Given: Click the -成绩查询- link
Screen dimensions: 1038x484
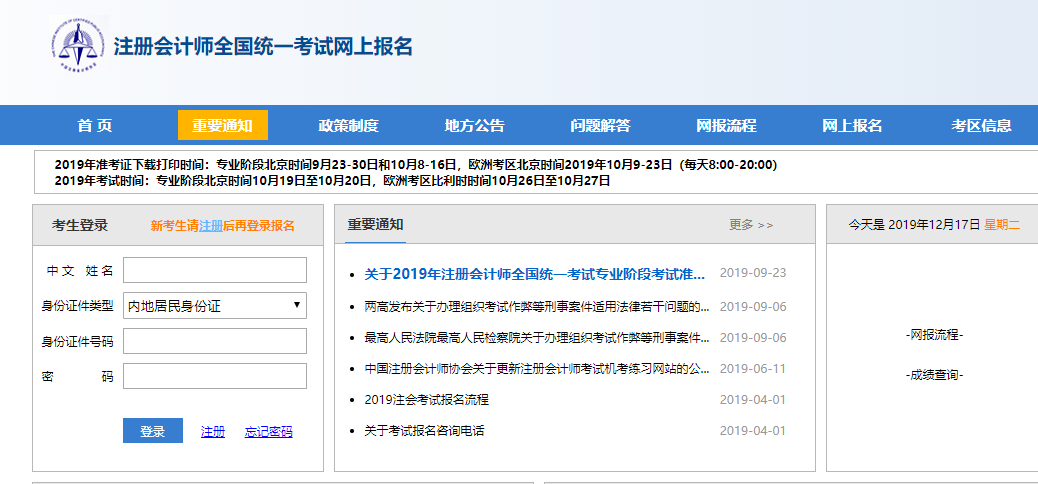Looking at the screenshot, I should point(934,375).
